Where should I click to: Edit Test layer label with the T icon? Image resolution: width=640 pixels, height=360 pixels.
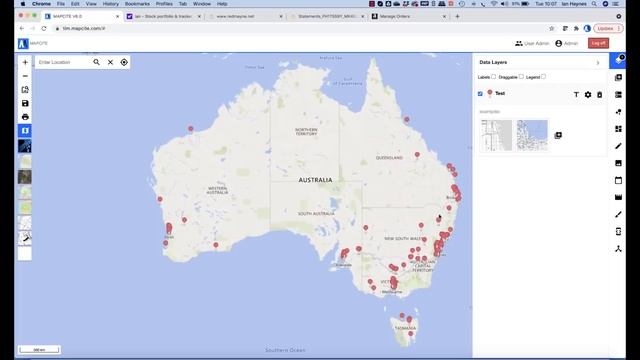tap(576, 95)
